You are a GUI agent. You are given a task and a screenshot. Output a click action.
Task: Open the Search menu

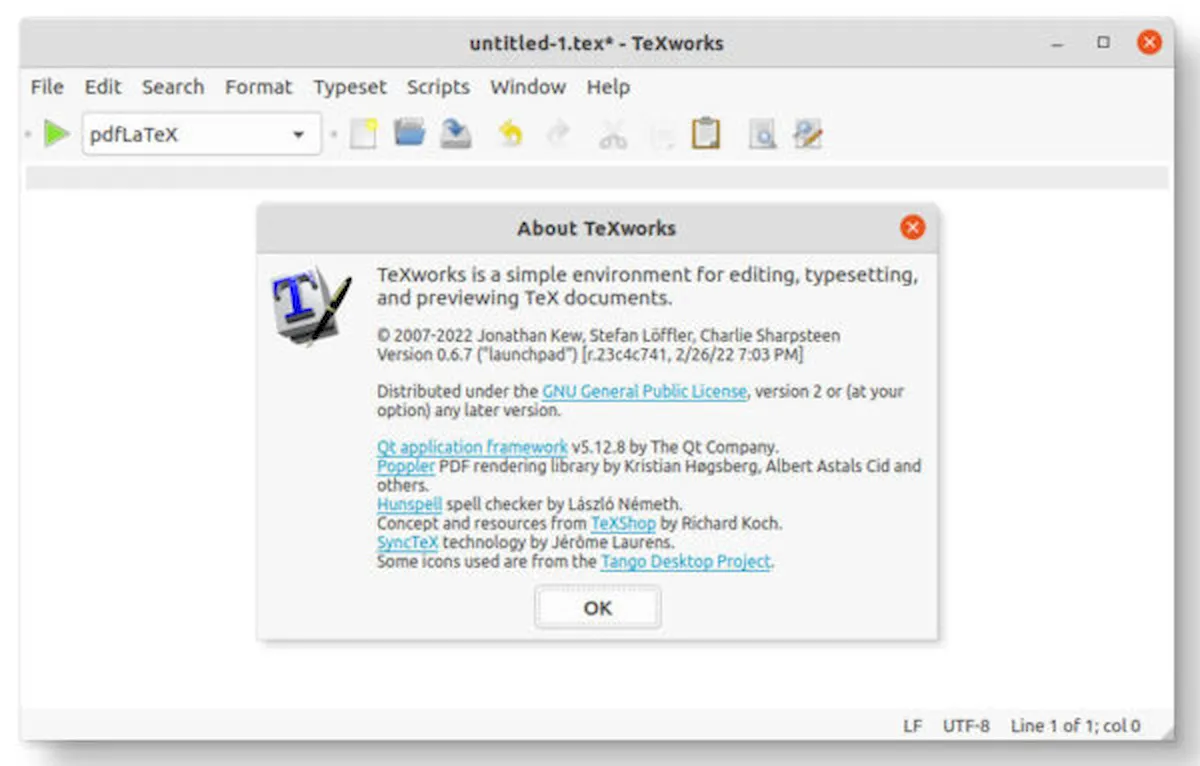coord(173,87)
